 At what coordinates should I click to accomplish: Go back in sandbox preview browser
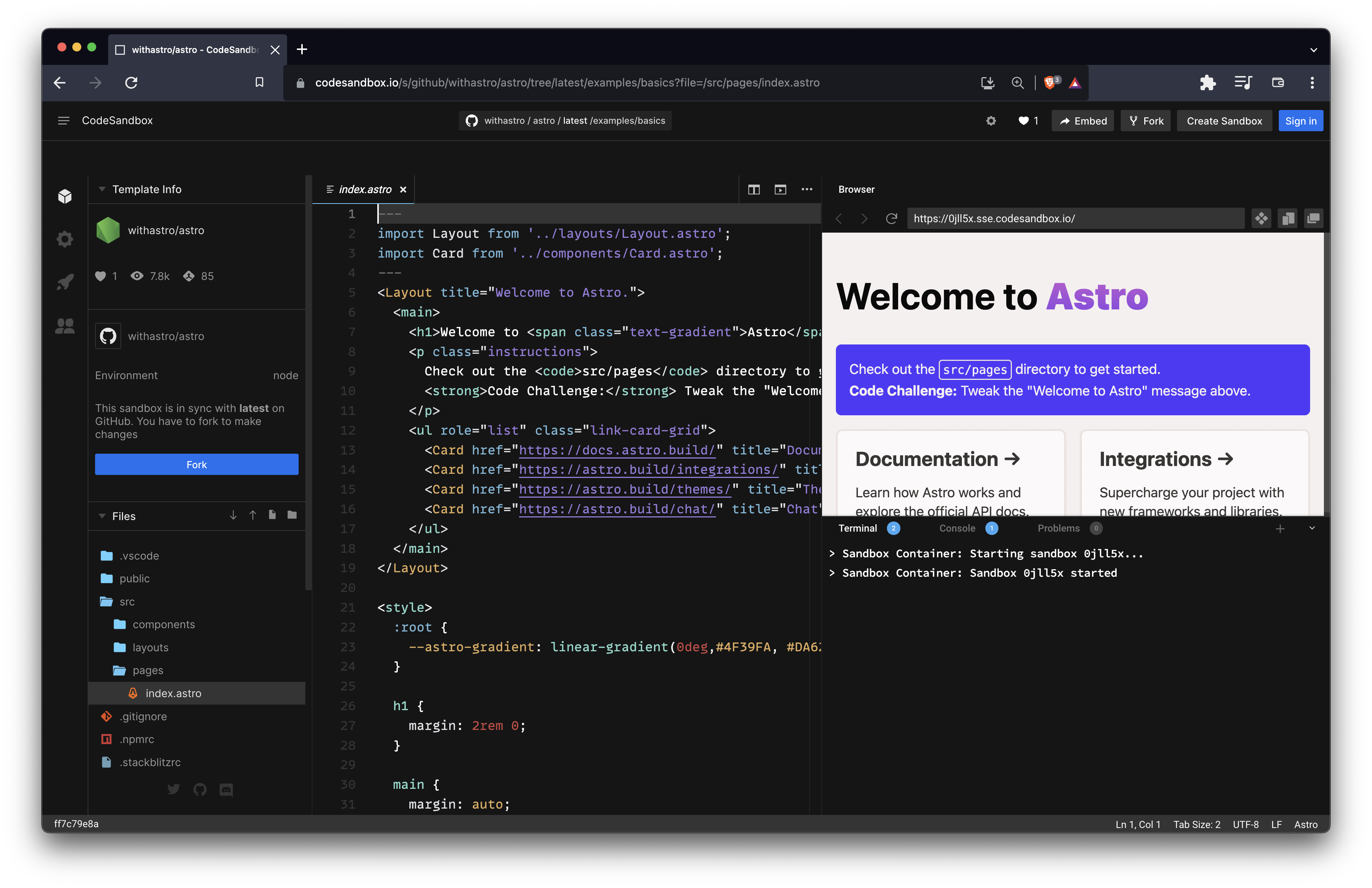839,218
